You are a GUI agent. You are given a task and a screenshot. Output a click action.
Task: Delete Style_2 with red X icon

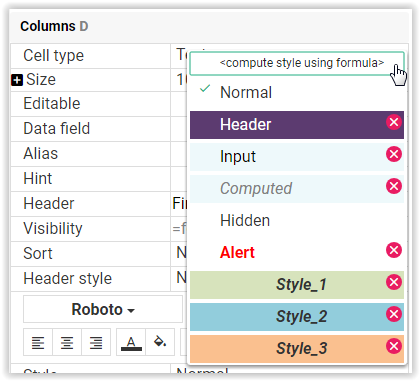click(x=394, y=314)
